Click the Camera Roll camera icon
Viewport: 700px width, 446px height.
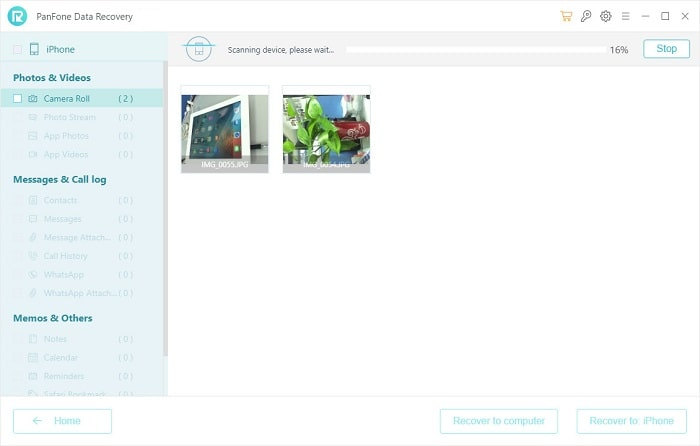(33, 99)
